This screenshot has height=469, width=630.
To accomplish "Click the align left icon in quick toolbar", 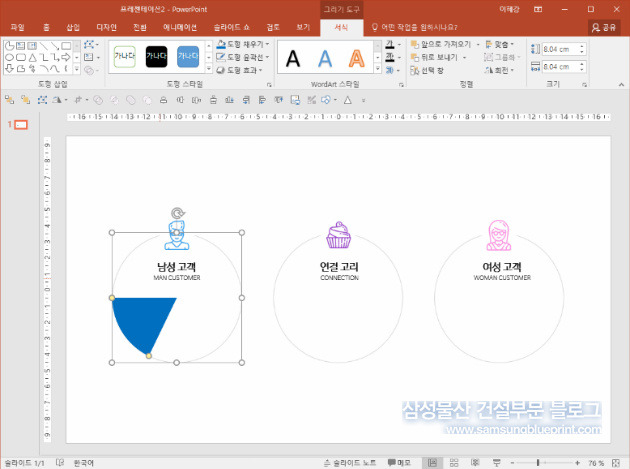I will tap(262, 100).
